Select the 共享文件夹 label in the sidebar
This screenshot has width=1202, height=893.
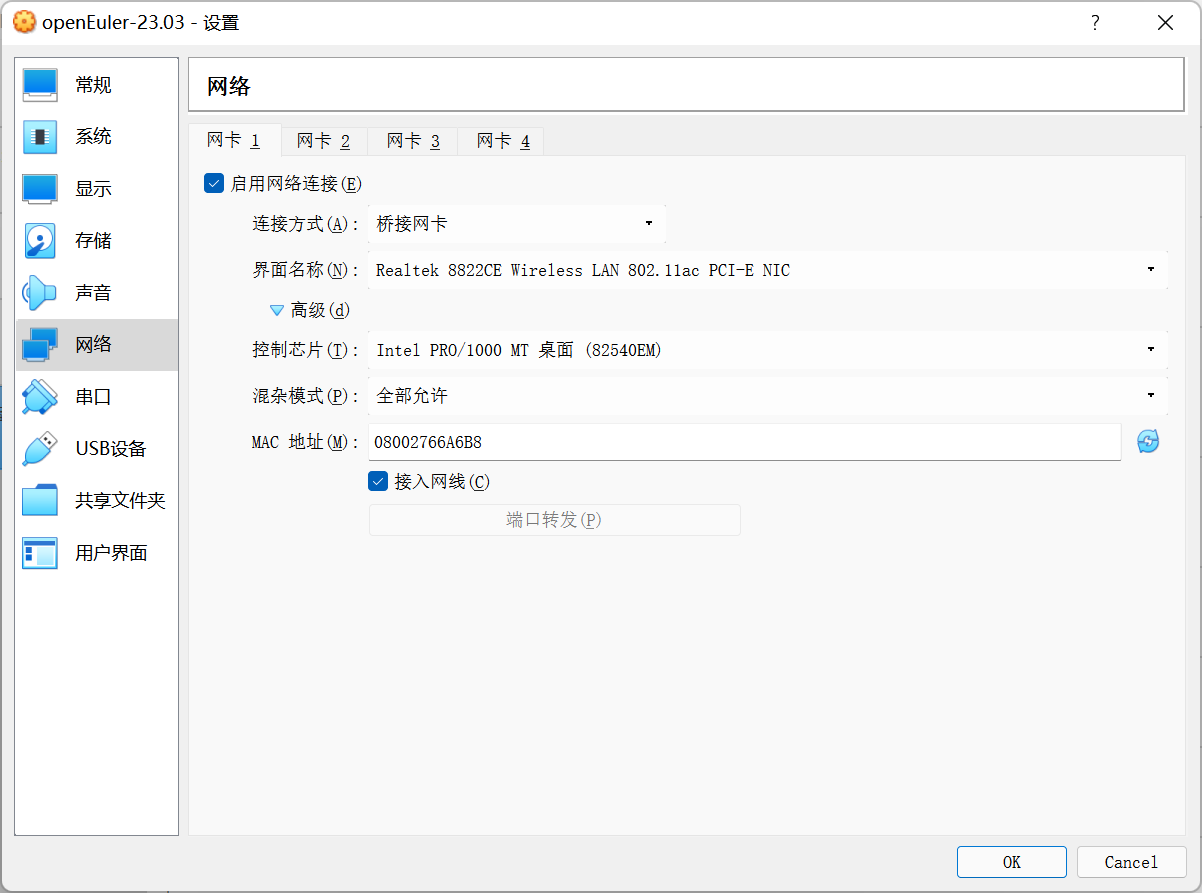click(120, 501)
